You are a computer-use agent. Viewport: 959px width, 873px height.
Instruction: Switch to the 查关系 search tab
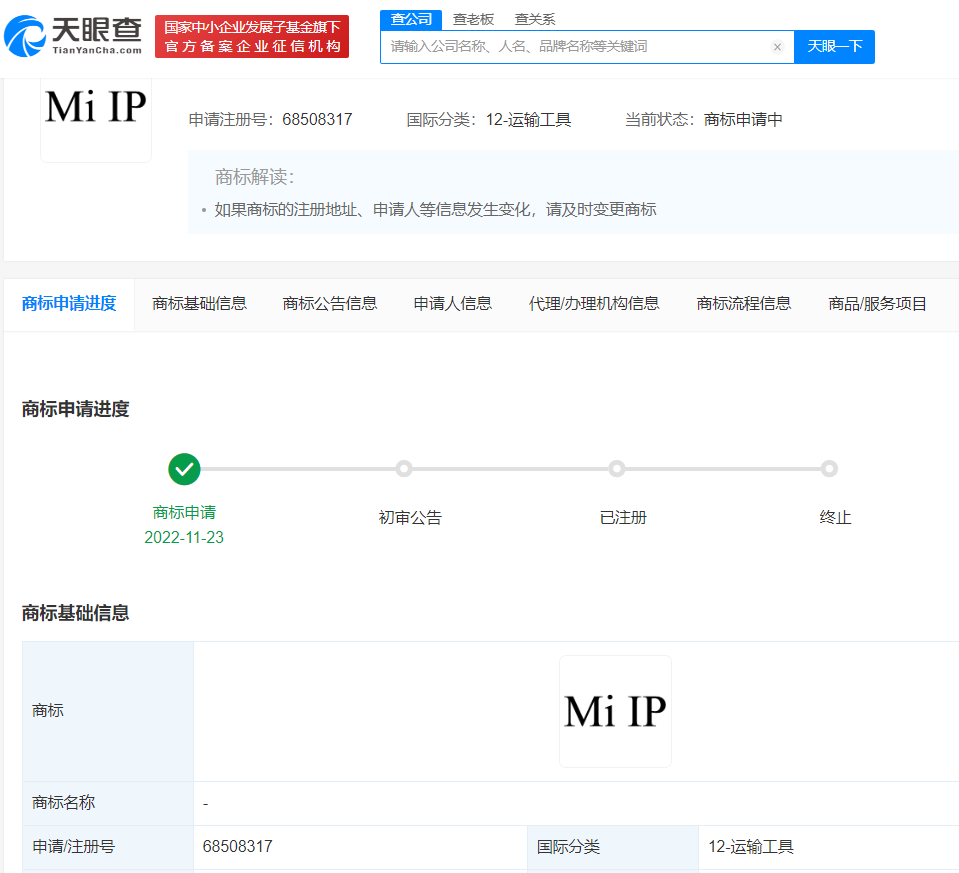point(535,19)
